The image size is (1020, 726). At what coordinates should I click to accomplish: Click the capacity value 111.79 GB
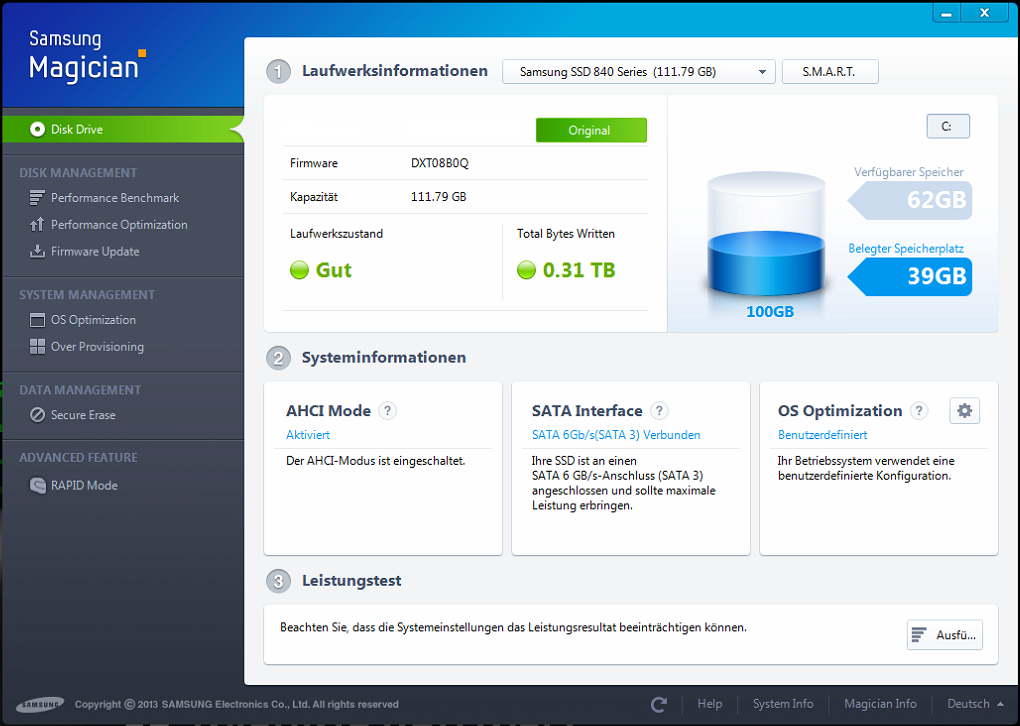(438, 196)
